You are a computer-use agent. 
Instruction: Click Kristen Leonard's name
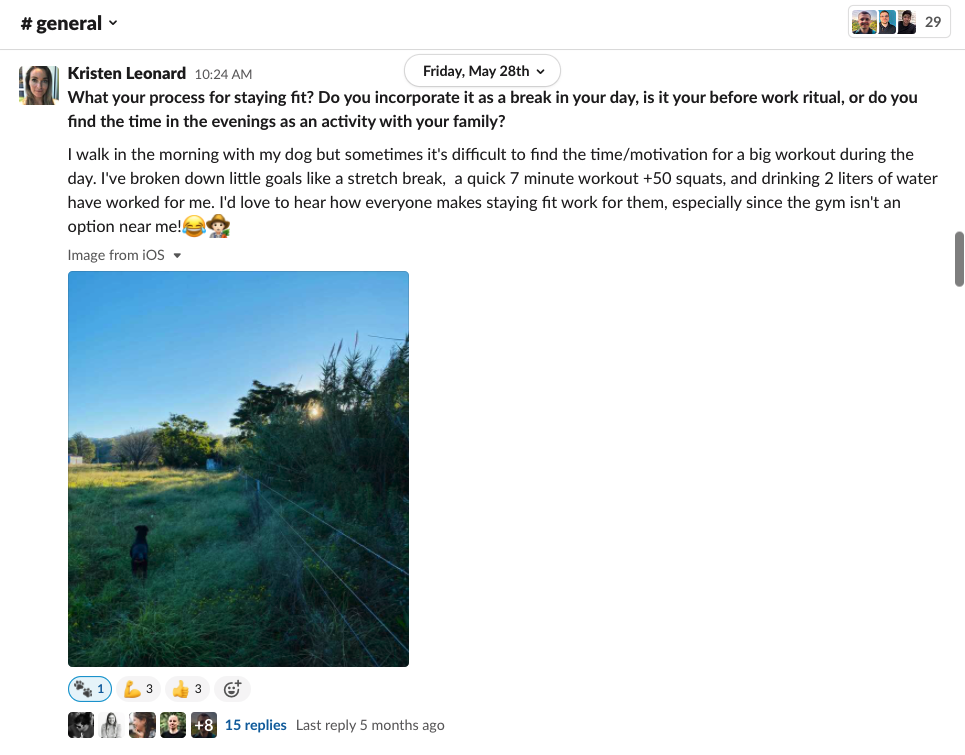127,73
